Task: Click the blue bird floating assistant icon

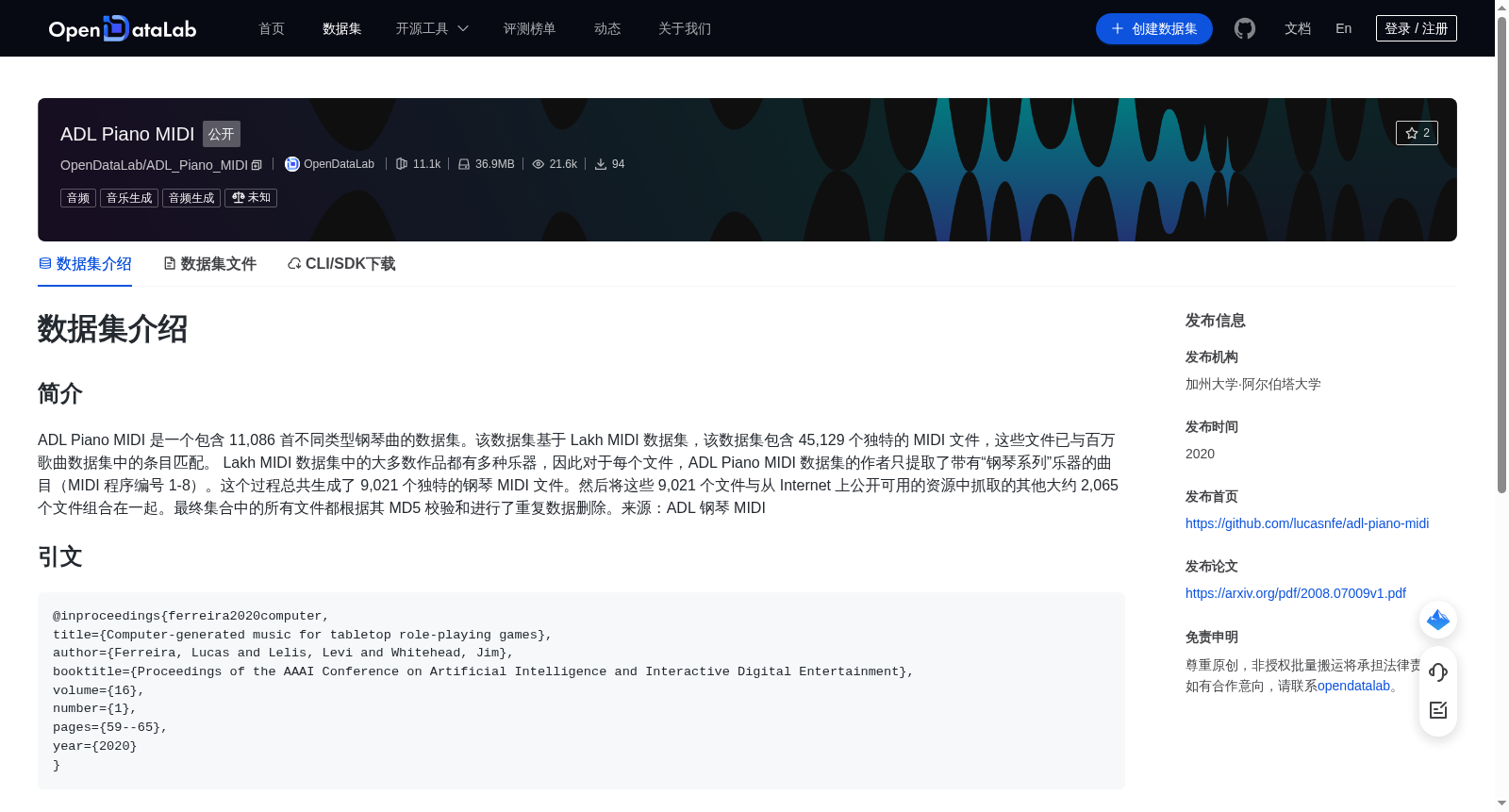Action: point(1438,620)
